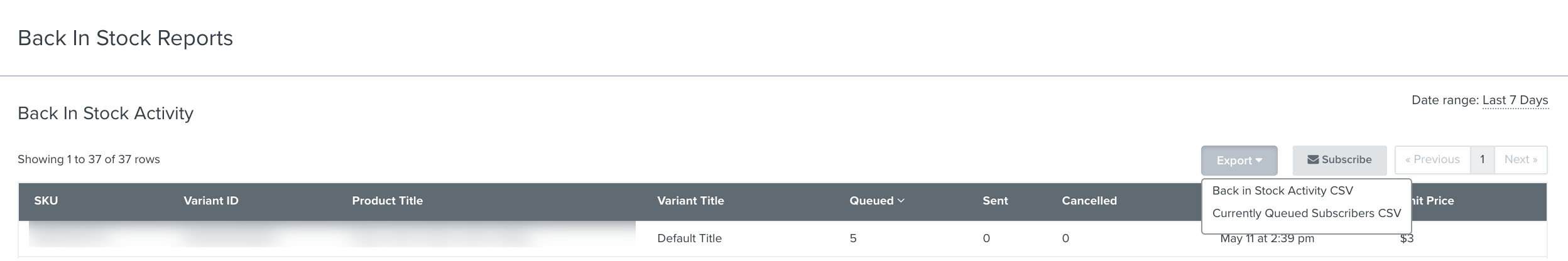Click the Default Title cell in first row
This screenshot has width=1568, height=261.
(689, 238)
